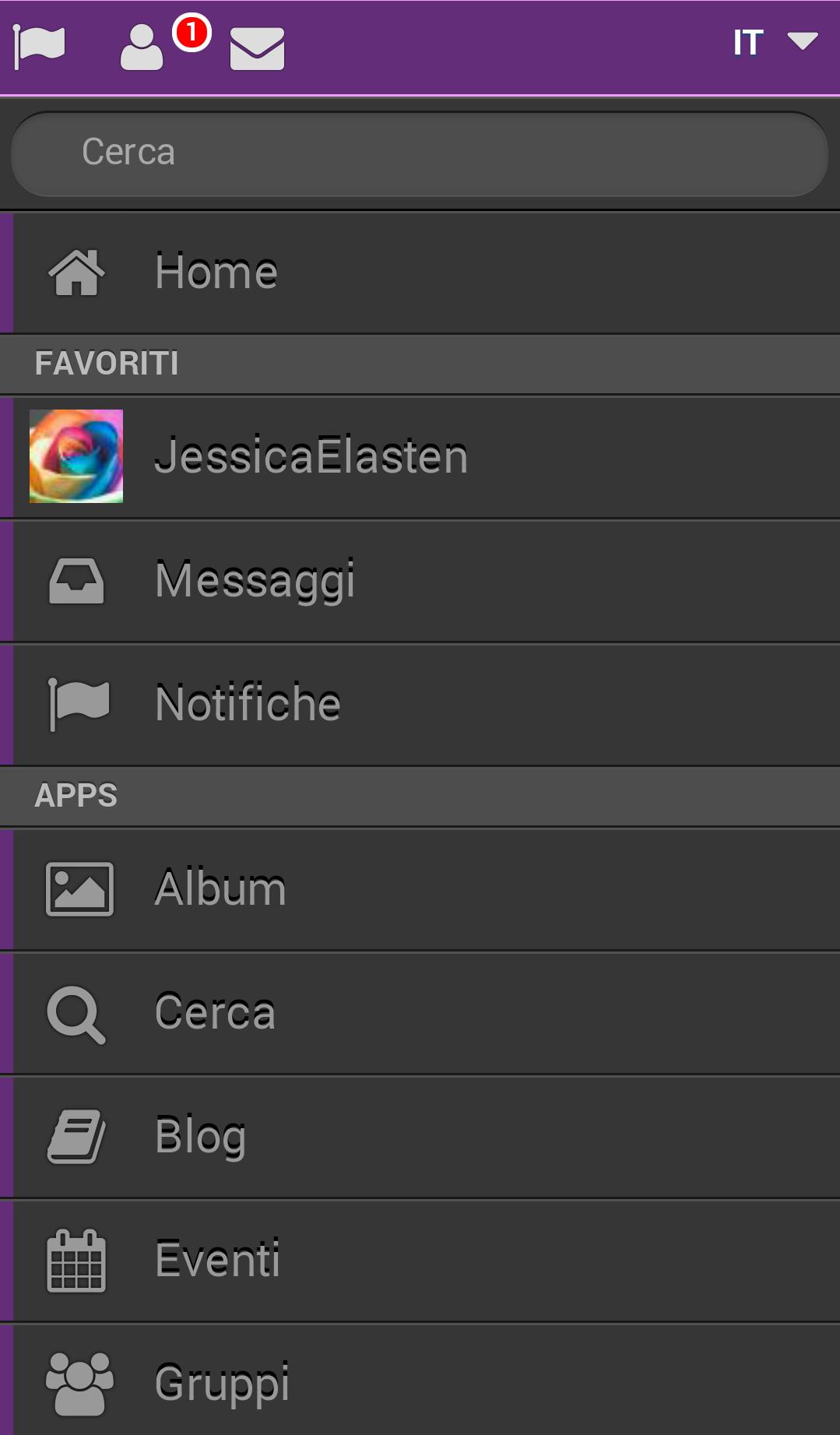840x1435 pixels.
Task: Open the Album app
Action: (220, 888)
